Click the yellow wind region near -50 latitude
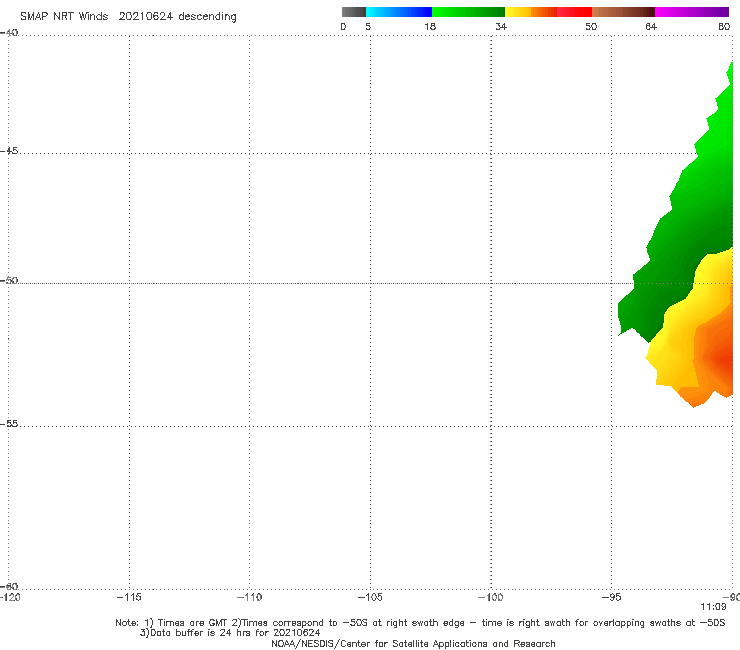The width and height of the screenshot is (740, 650). (x=708, y=279)
